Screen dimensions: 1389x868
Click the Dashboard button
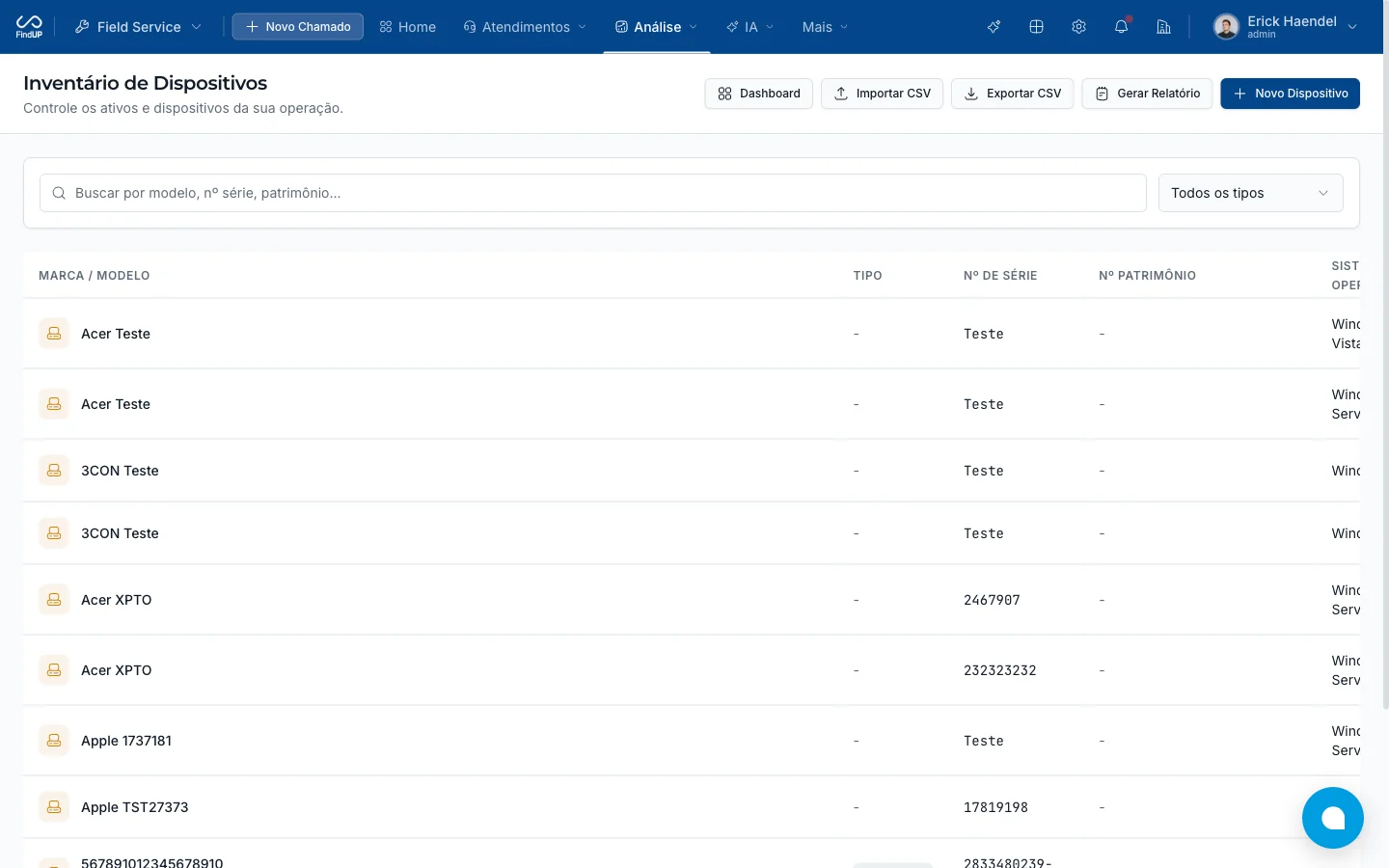(x=759, y=94)
